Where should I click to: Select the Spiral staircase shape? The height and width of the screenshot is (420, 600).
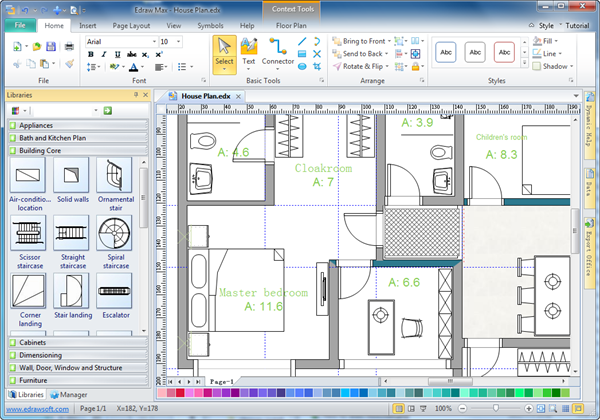point(116,234)
